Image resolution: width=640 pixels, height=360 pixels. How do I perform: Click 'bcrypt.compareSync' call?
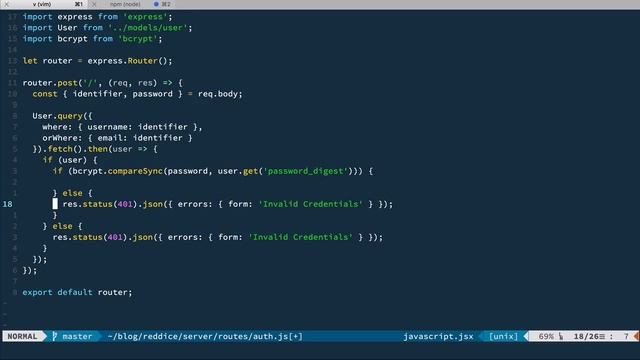[118, 171]
